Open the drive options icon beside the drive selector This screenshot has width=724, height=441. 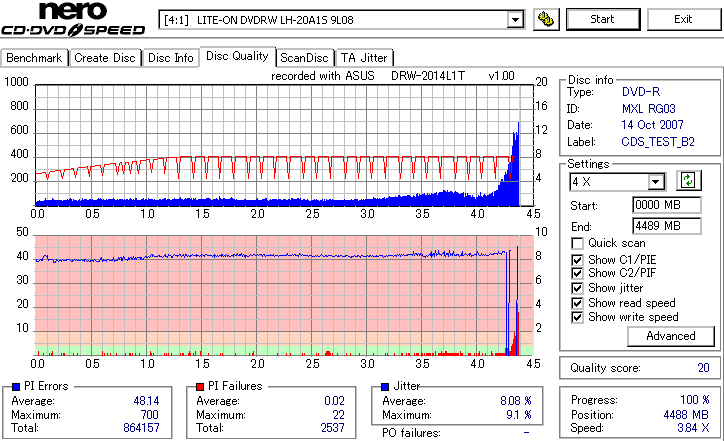click(x=546, y=19)
